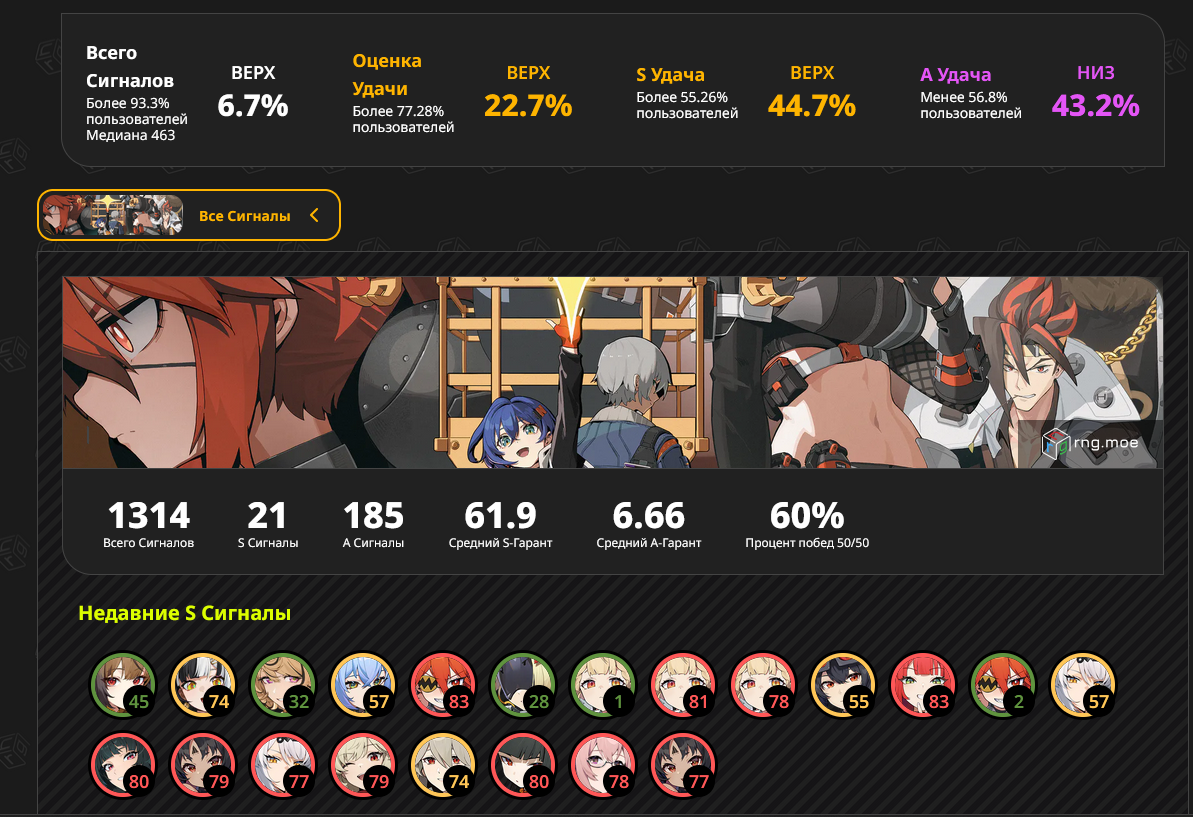The height and width of the screenshot is (817, 1193).
Task: Open the avatar showing pity number 28
Action: tap(523, 685)
